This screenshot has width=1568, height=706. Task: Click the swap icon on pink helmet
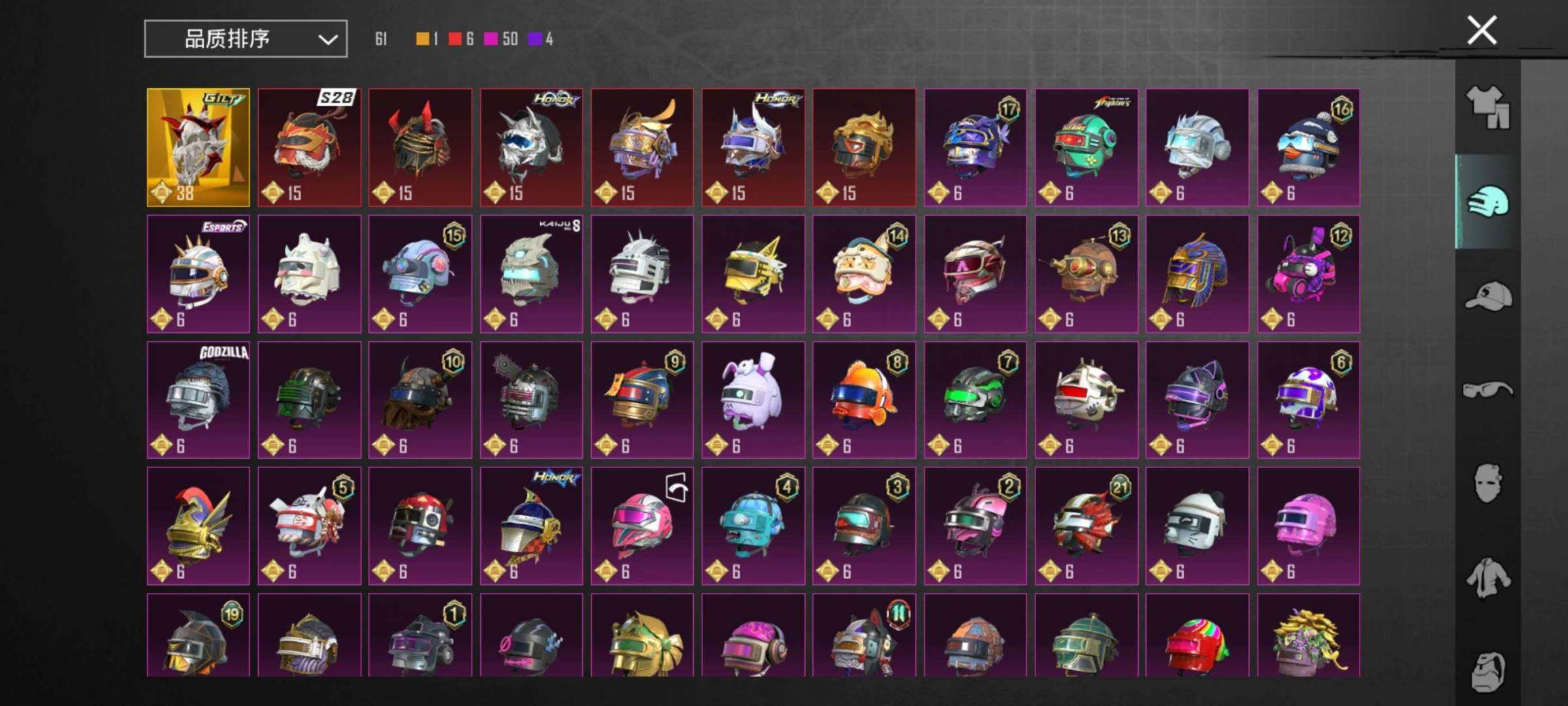pos(677,488)
